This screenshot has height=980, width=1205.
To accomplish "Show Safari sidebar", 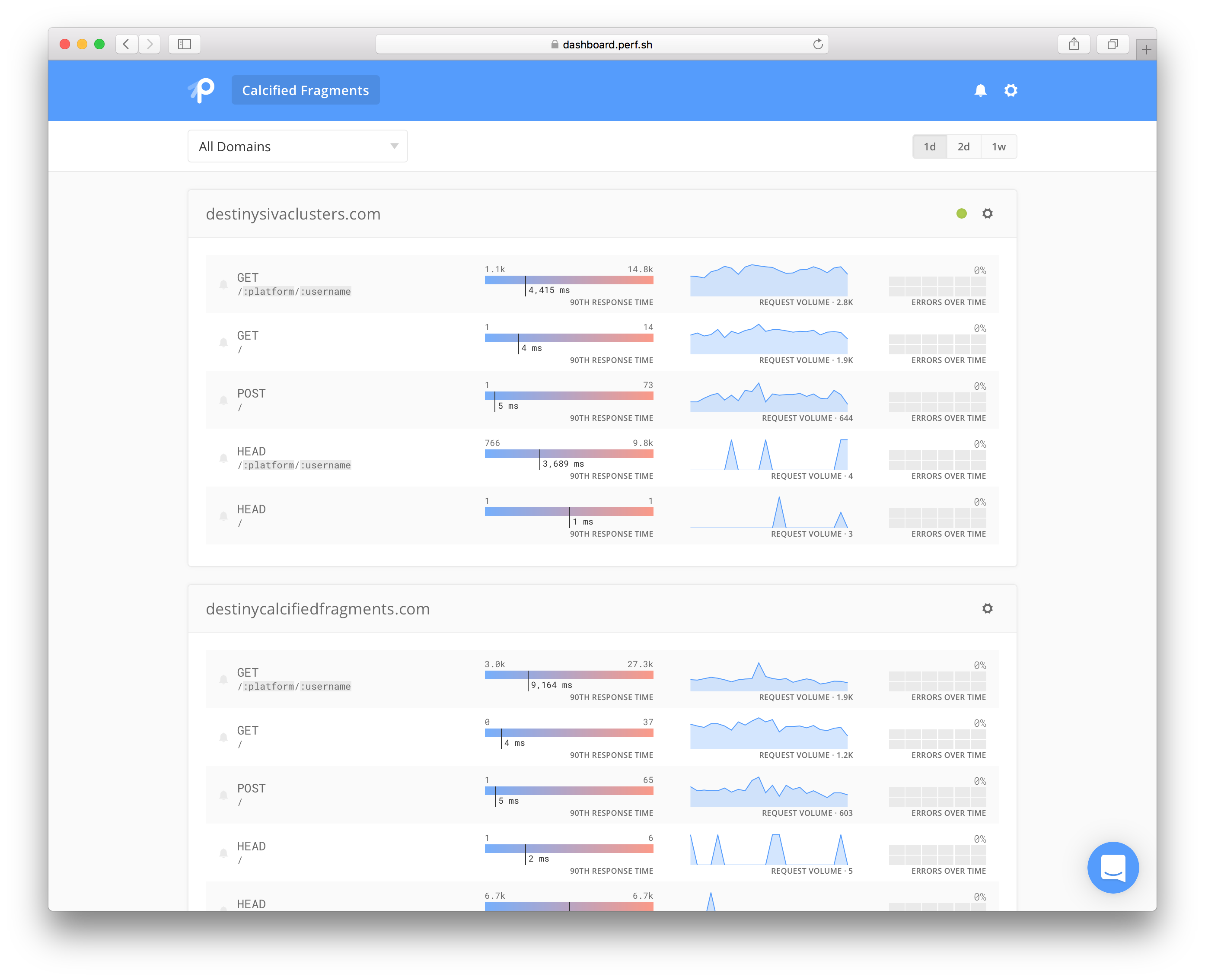I will tap(184, 44).
